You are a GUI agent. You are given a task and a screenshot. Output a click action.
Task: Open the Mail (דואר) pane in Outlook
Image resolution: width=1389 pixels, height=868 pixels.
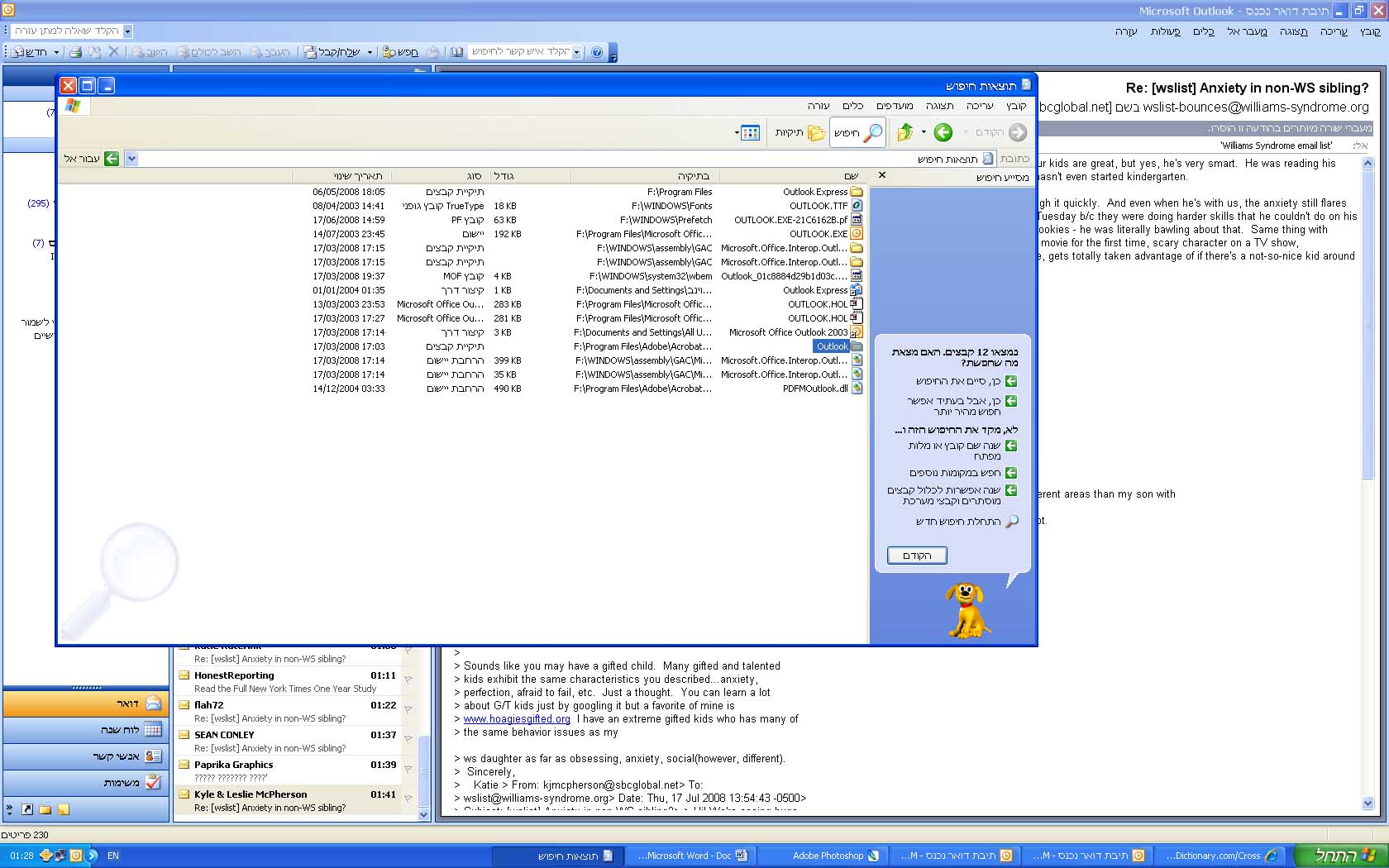[x=87, y=703]
